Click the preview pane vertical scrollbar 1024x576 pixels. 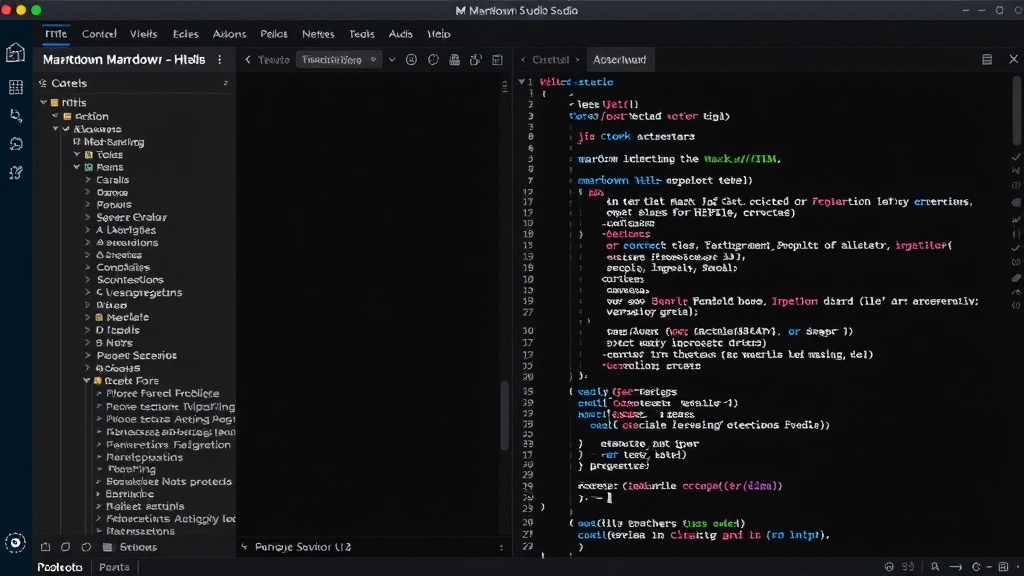(x=504, y=416)
